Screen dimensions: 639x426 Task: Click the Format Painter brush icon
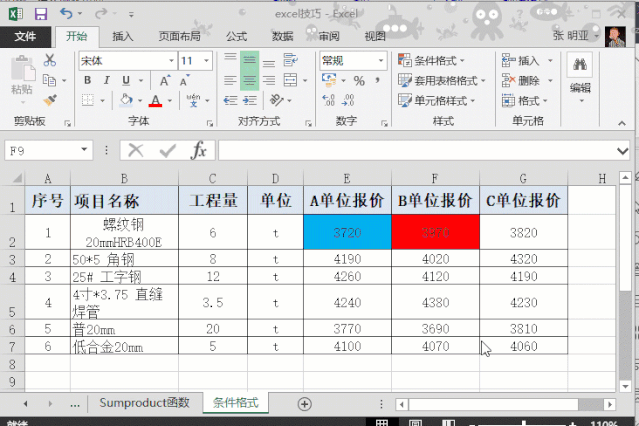tap(50, 100)
